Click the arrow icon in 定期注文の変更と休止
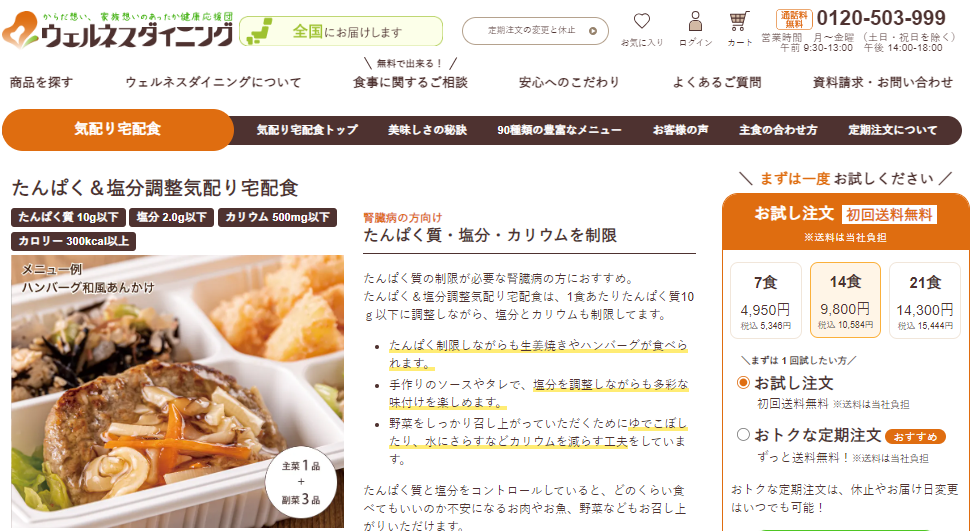This screenshot has height=531, width=972. 593,31
